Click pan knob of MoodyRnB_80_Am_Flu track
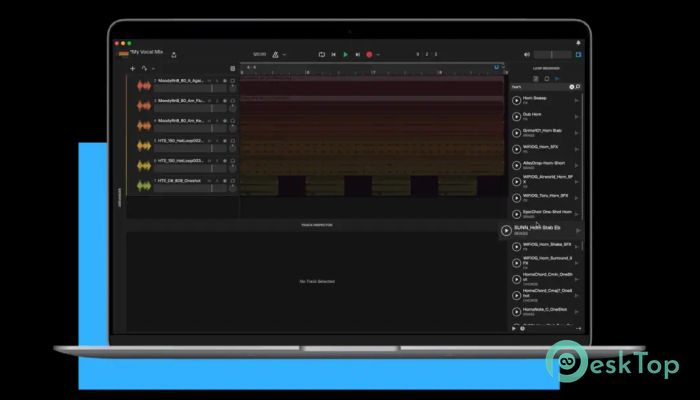700x400 pixels. coord(233,108)
